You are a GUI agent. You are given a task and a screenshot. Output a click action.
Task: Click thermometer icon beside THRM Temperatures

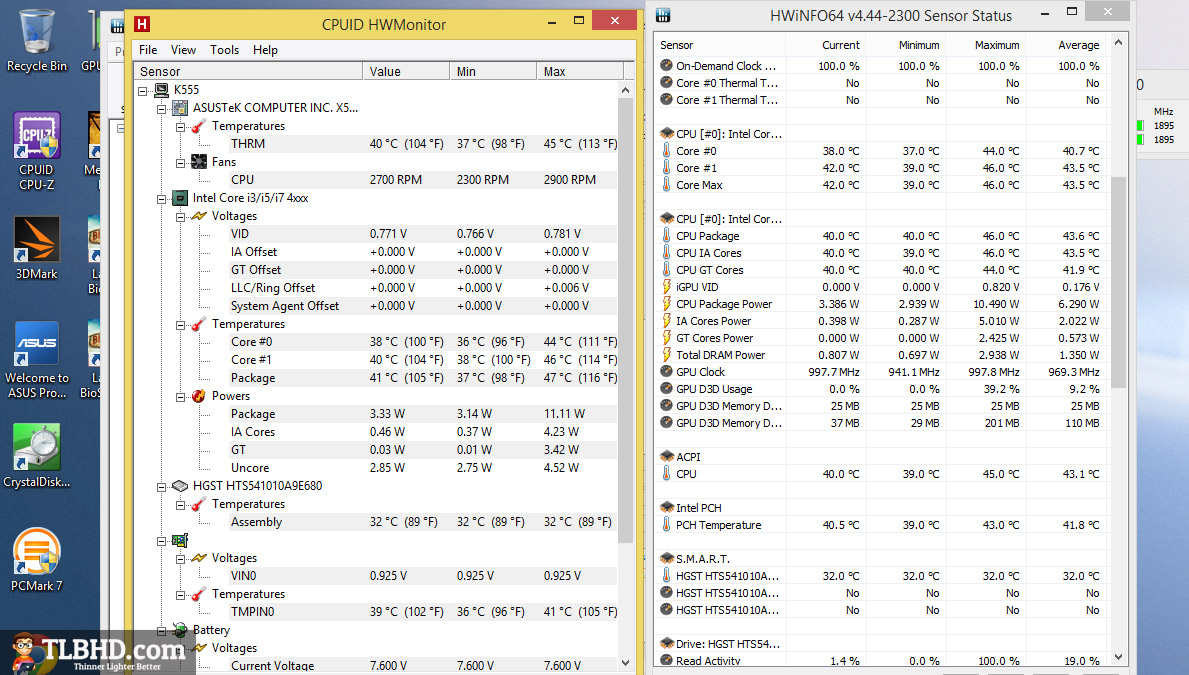tap(199, 126)
